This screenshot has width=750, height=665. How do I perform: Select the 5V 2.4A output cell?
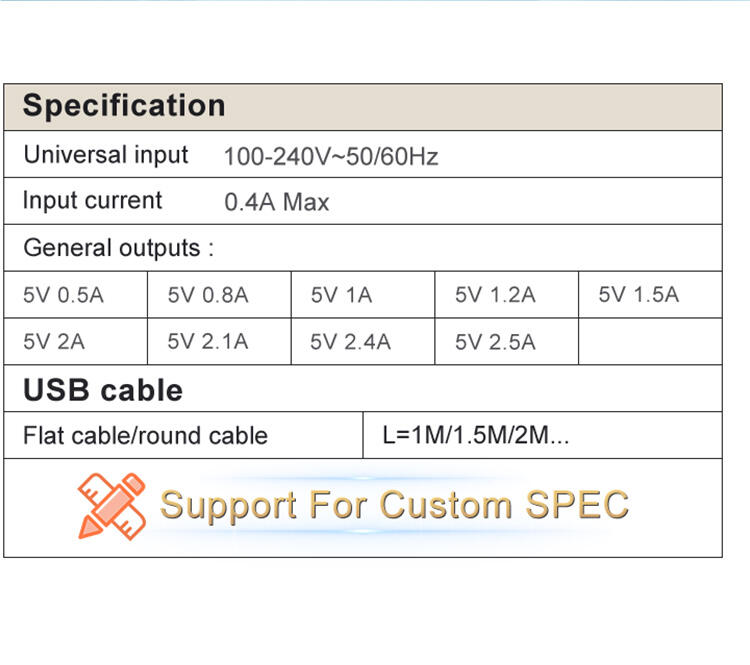pos(363,342)
